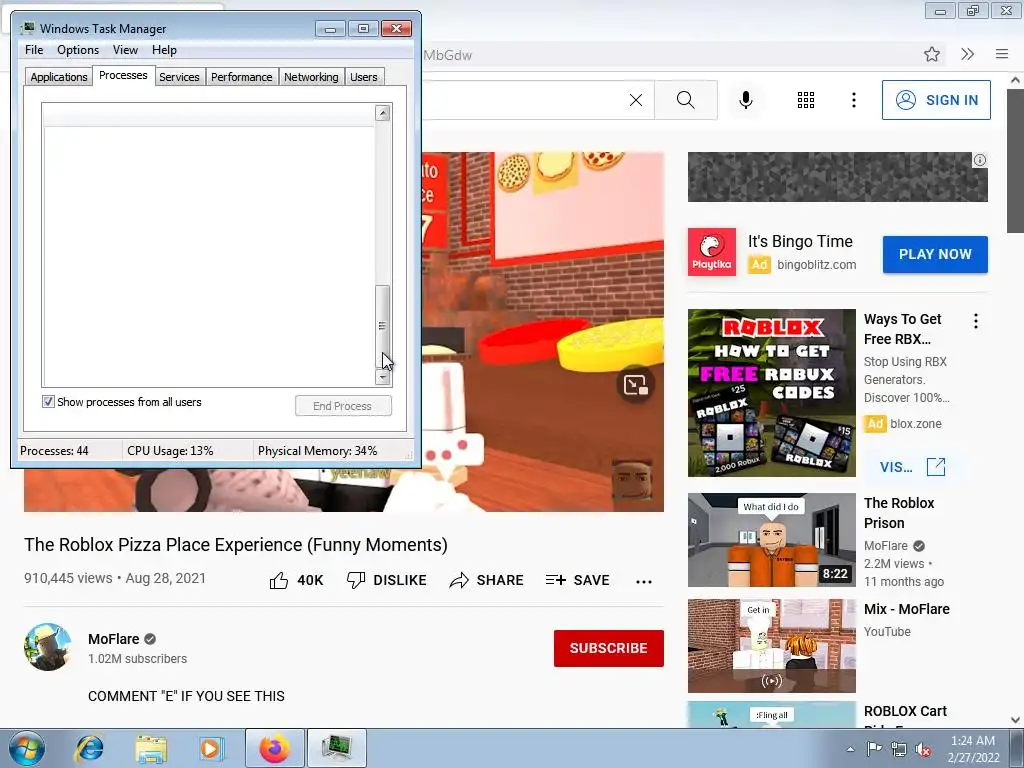Open Task Manager File menu
Viewport: 1024px width, 768px height.
34,50
